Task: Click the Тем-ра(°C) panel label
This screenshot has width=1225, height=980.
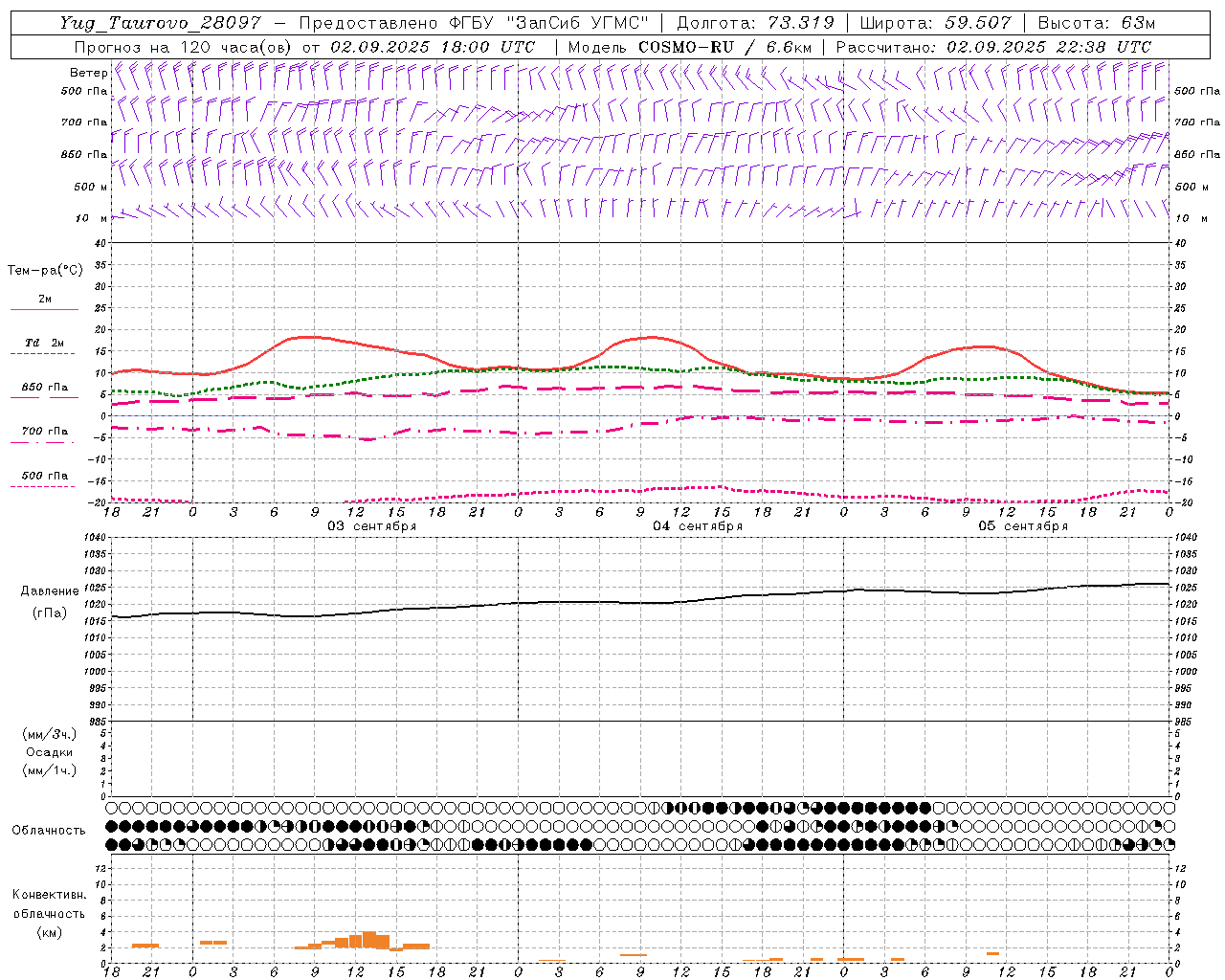Action: pyautogui.click(x=45, y=271)
